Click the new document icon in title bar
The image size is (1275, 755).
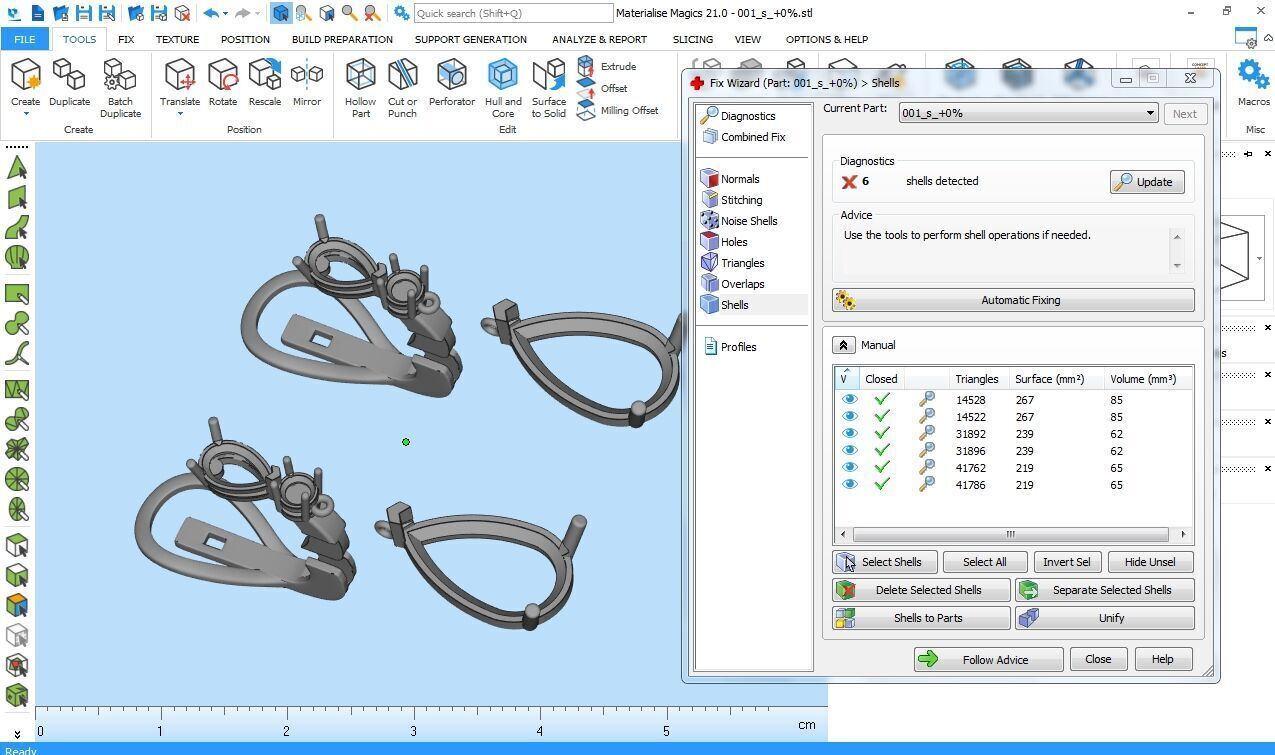[37, 13]
